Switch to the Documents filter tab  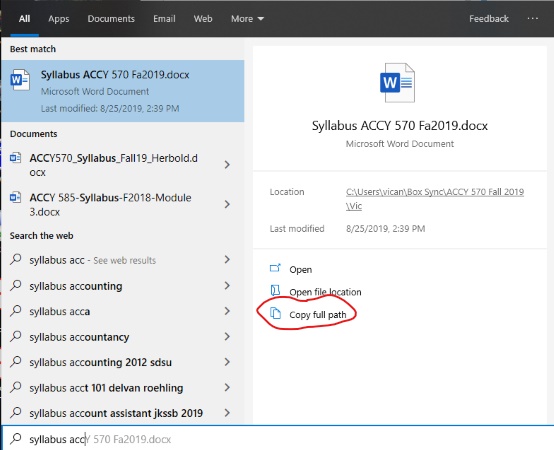point(111,19)
